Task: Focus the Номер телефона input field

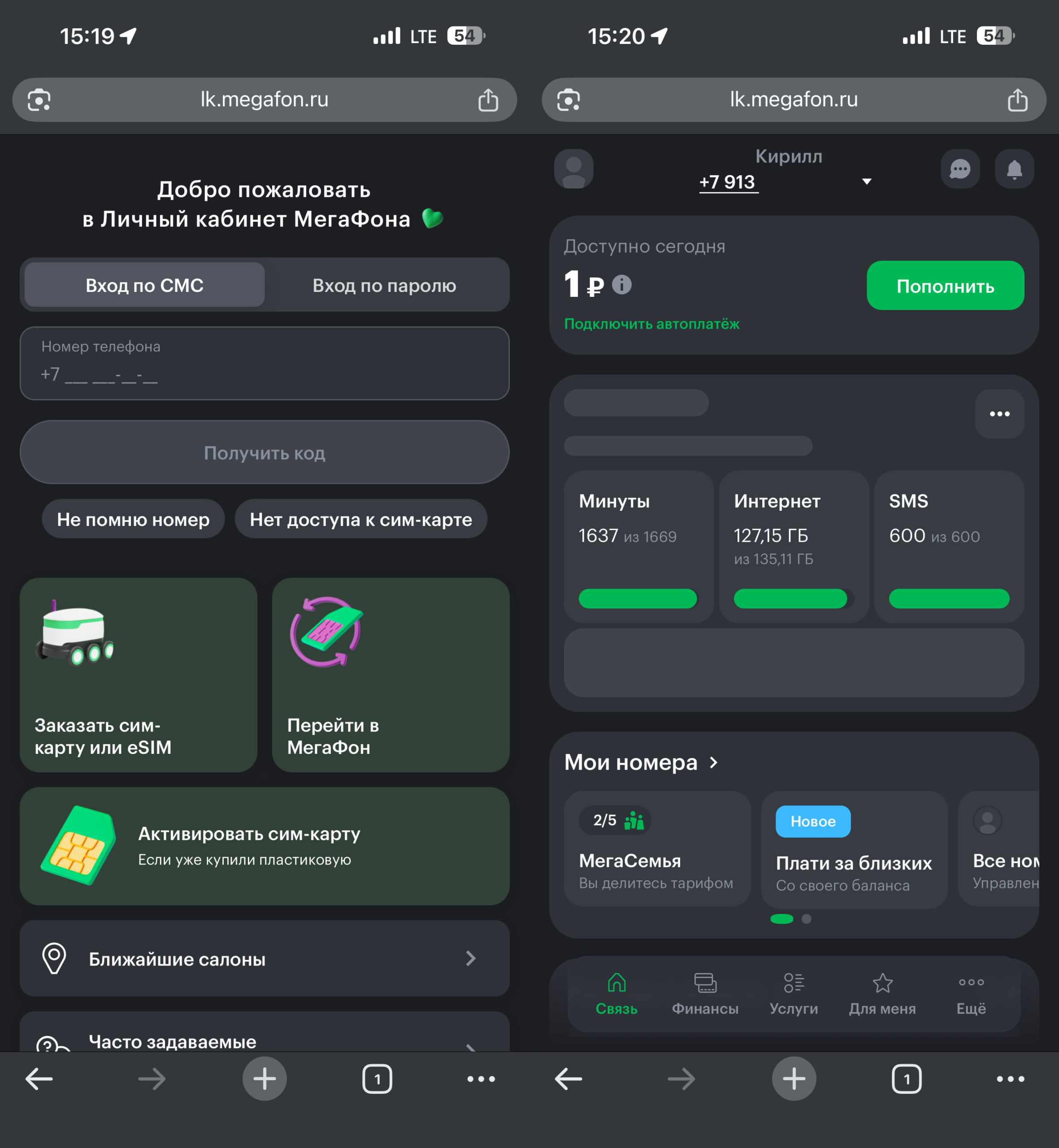Action: 264,363
